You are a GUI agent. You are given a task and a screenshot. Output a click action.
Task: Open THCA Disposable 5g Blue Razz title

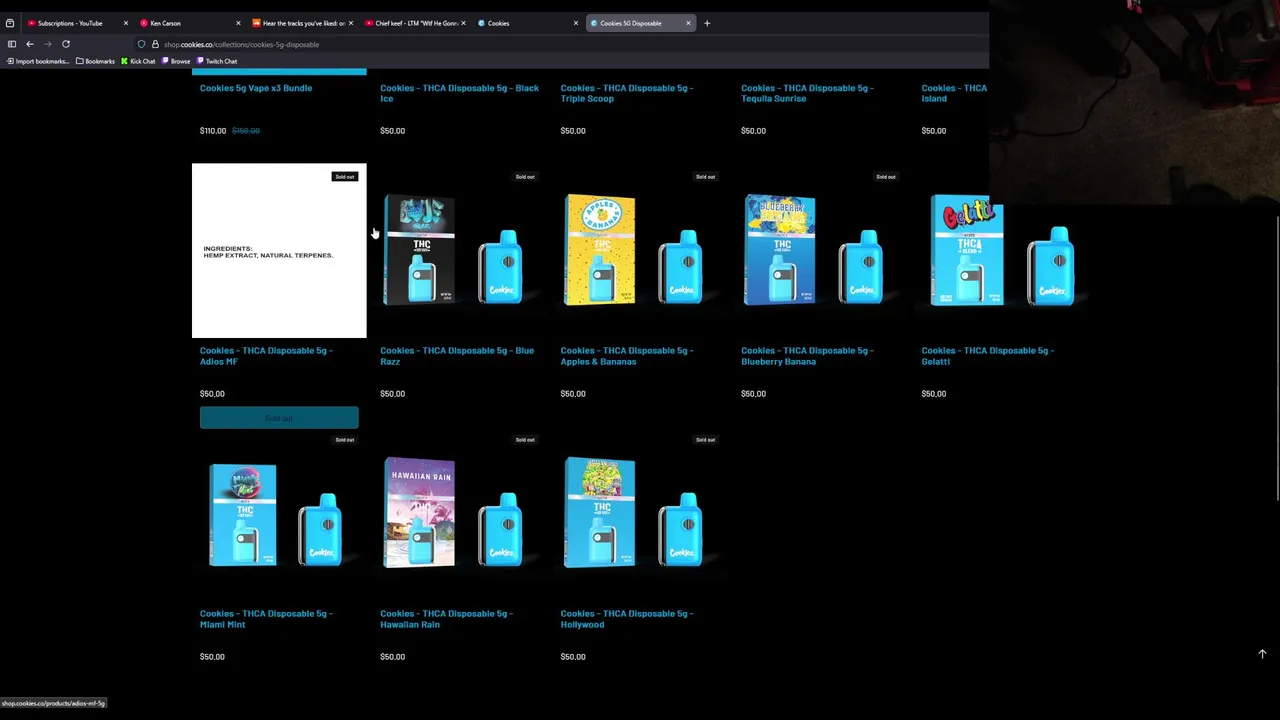(457, 356)
